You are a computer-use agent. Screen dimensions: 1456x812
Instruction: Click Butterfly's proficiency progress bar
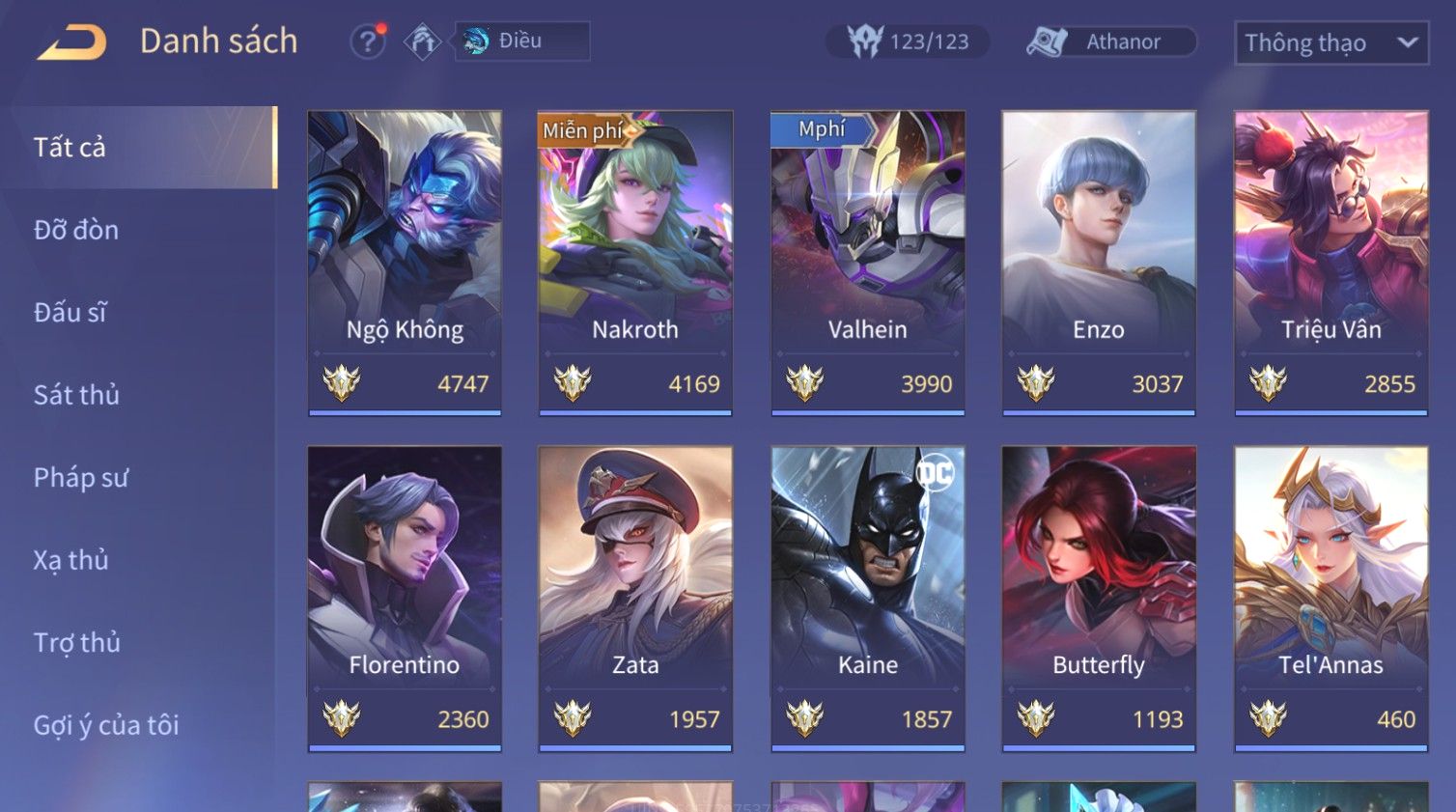tap(1099, 747)
